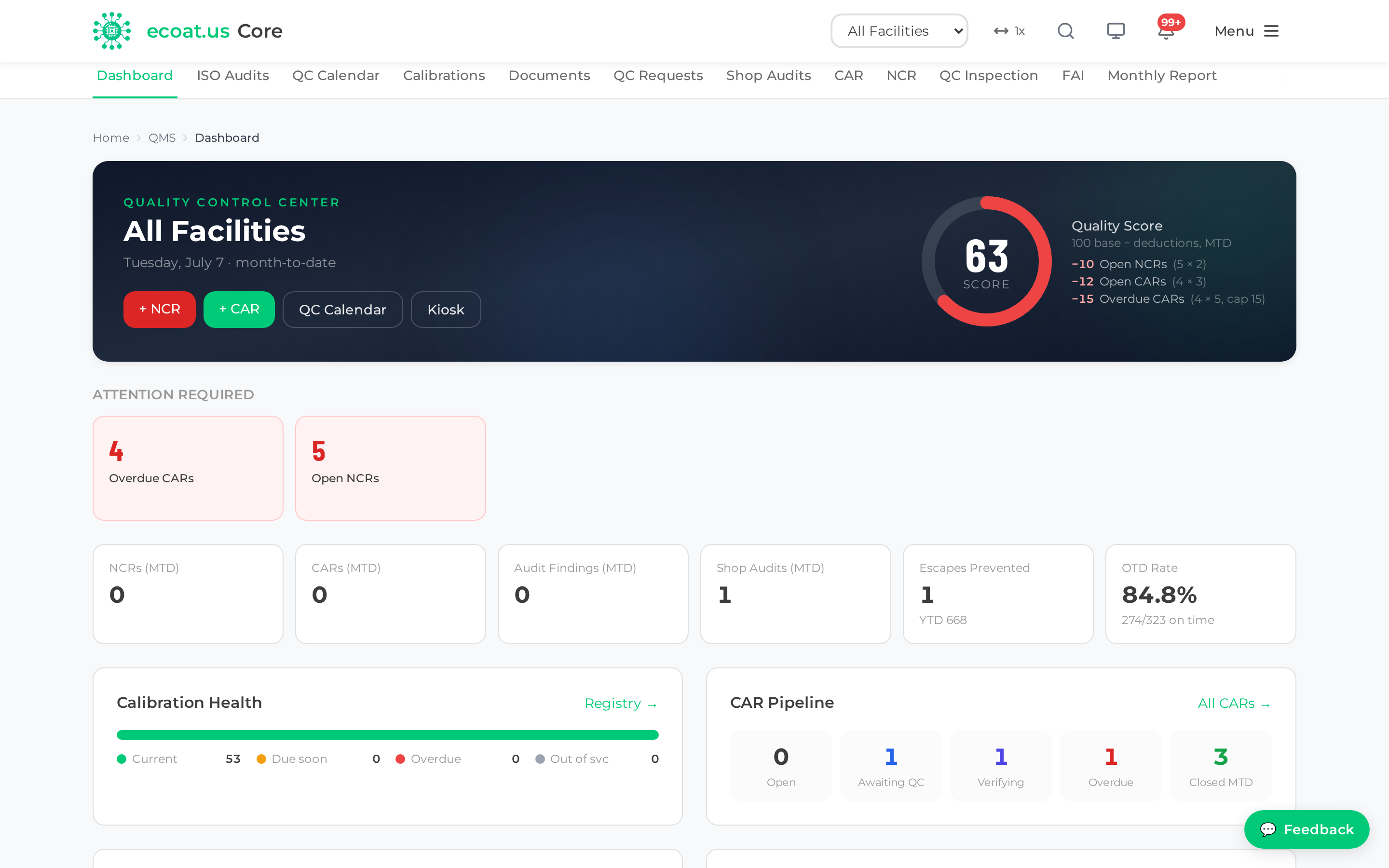Open the Monthly Report tab
This screenshot has height=868, width=1389.
[1162, 76]
